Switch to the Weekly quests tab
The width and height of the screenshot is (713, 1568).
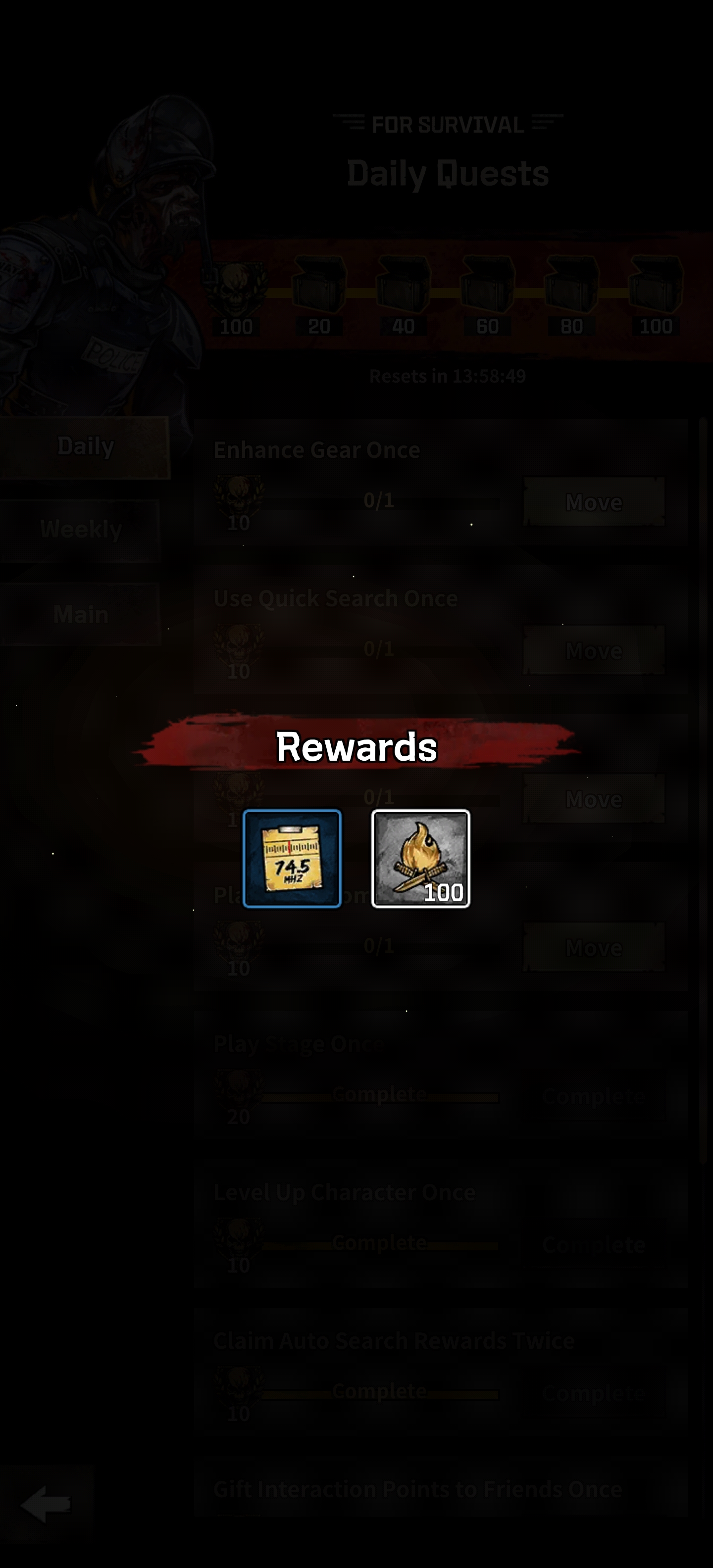80,530
